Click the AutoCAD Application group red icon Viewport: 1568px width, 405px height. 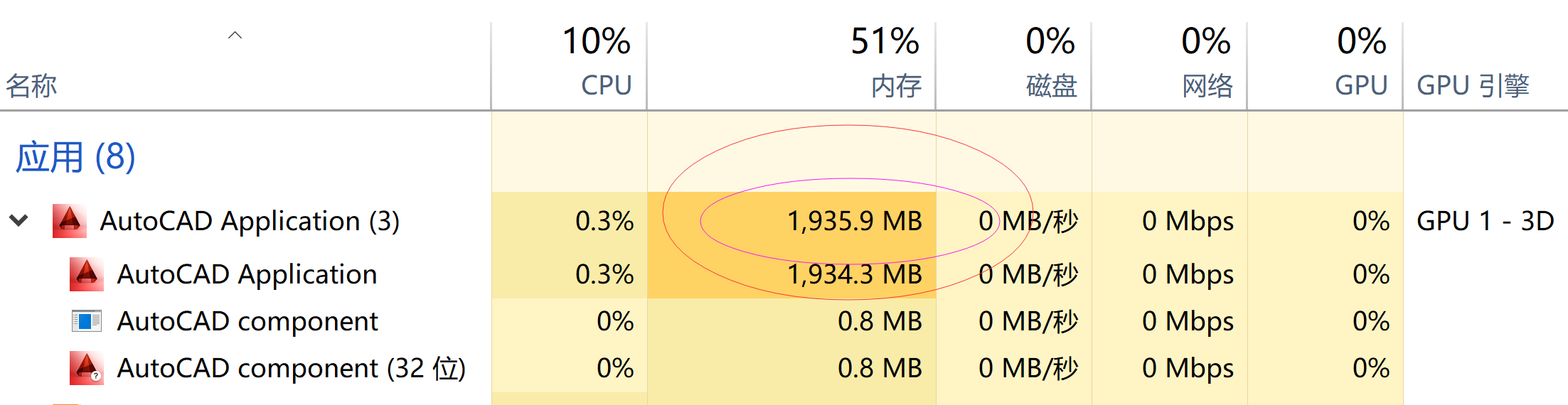(x=70, y=220)
